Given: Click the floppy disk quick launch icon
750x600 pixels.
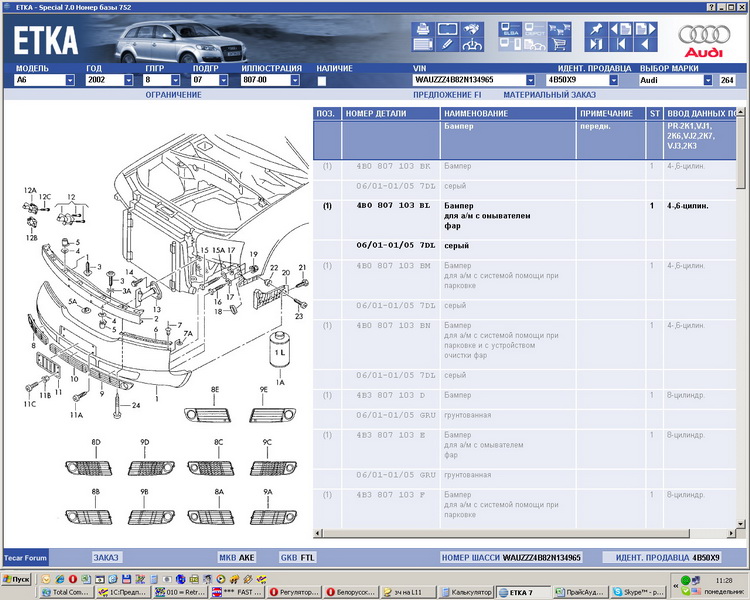Looking at the screenshot, I should pos(126,579).
